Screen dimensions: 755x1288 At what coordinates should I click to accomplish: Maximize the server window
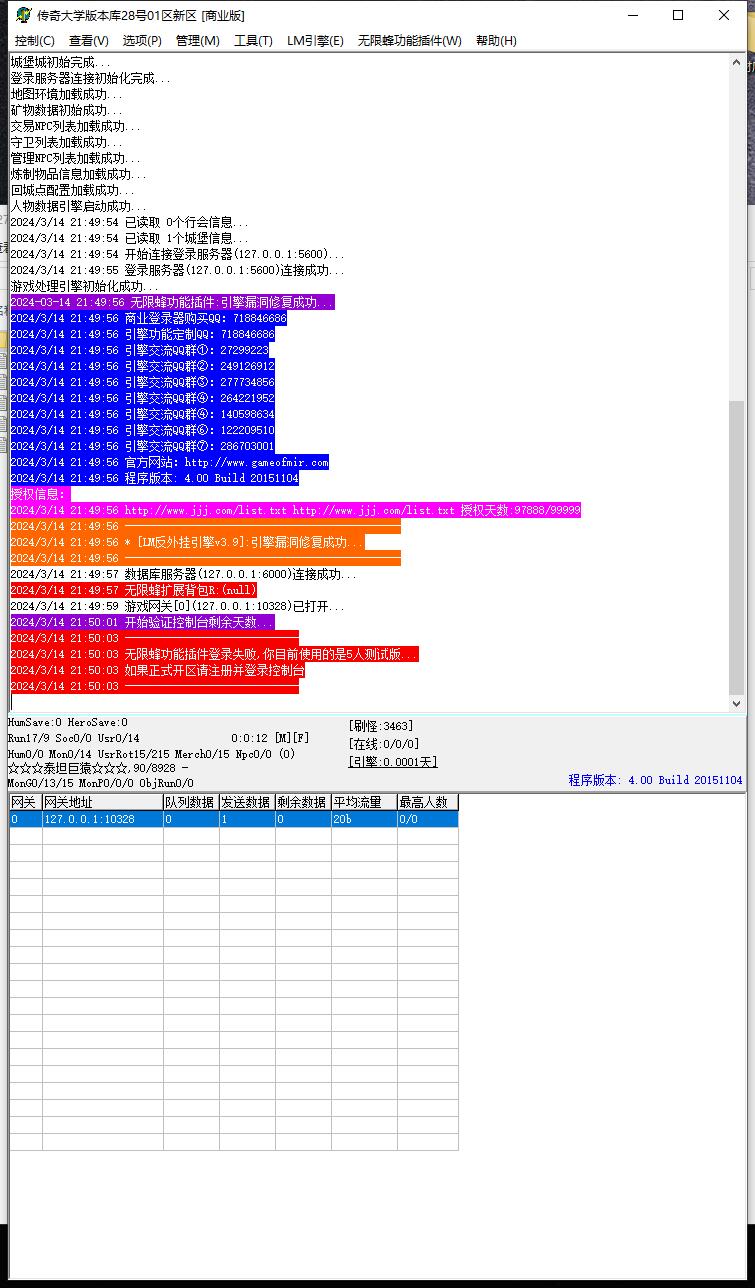point(678,15)
